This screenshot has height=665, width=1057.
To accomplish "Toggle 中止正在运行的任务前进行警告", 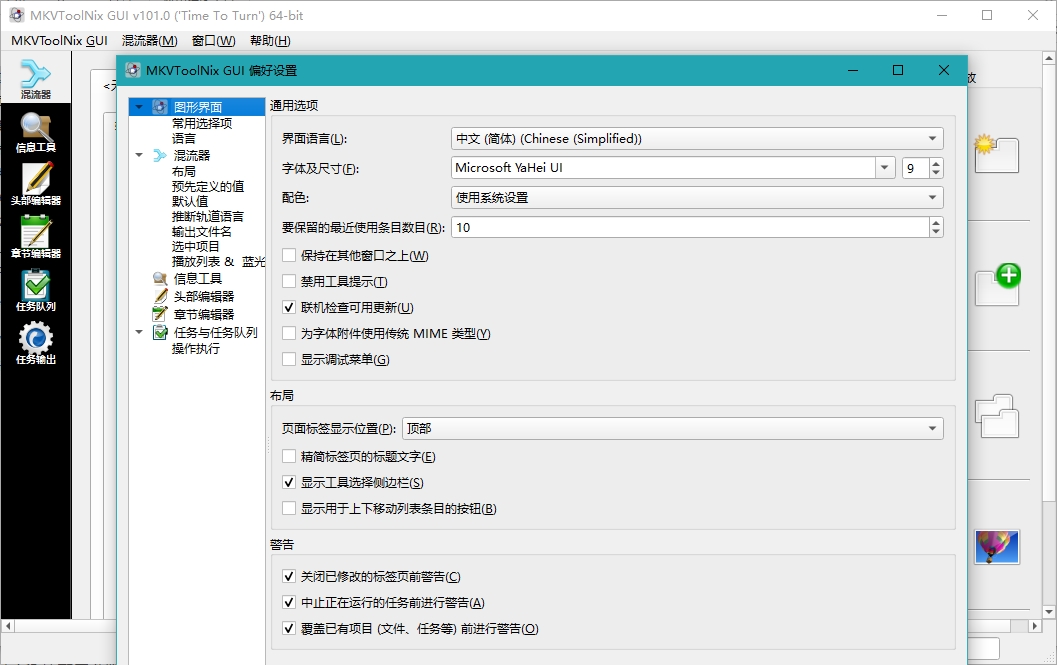I will coord(289,602).
